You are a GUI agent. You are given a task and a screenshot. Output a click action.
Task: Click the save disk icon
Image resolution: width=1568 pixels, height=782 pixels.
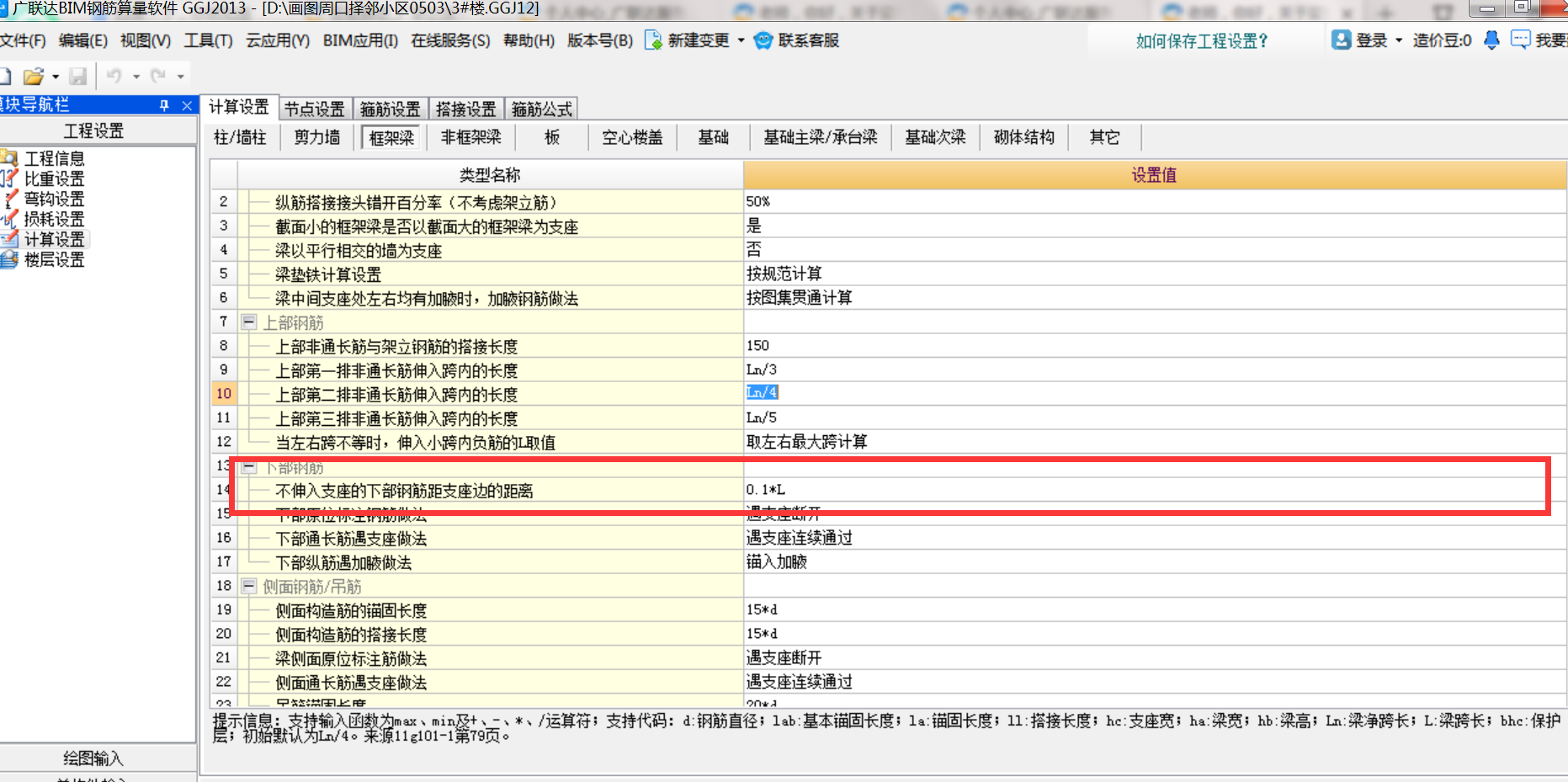[78, 77]
